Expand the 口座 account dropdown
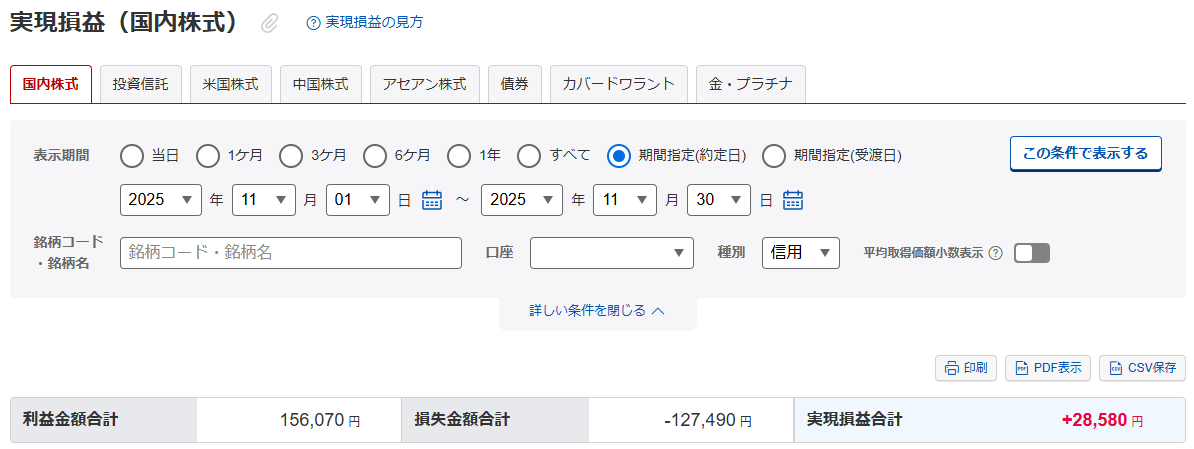The height and width of the screenshot is (449, 1194). coord(611,253)
